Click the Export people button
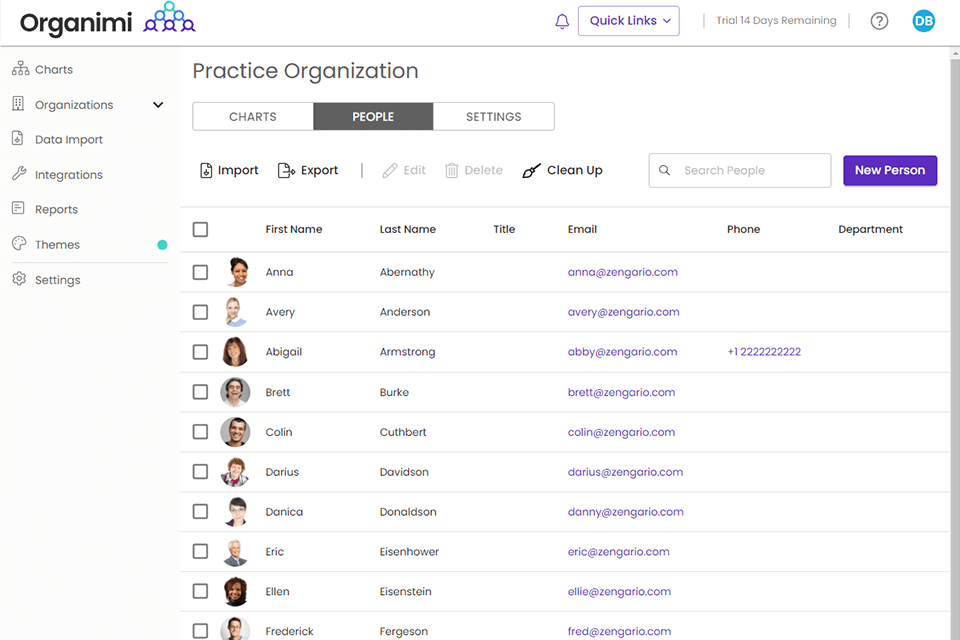The height and width of the screenshot is (640, 960). pos(308,170)
